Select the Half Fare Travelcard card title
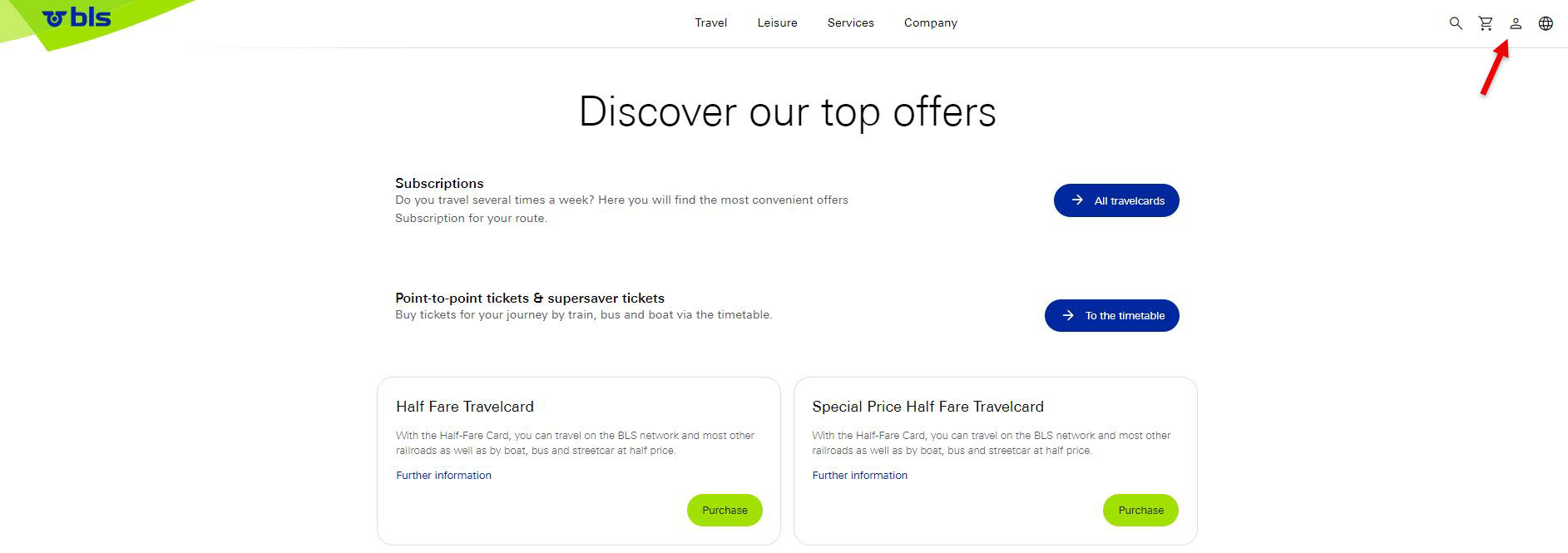1568x553 pixels. point(465,407)
